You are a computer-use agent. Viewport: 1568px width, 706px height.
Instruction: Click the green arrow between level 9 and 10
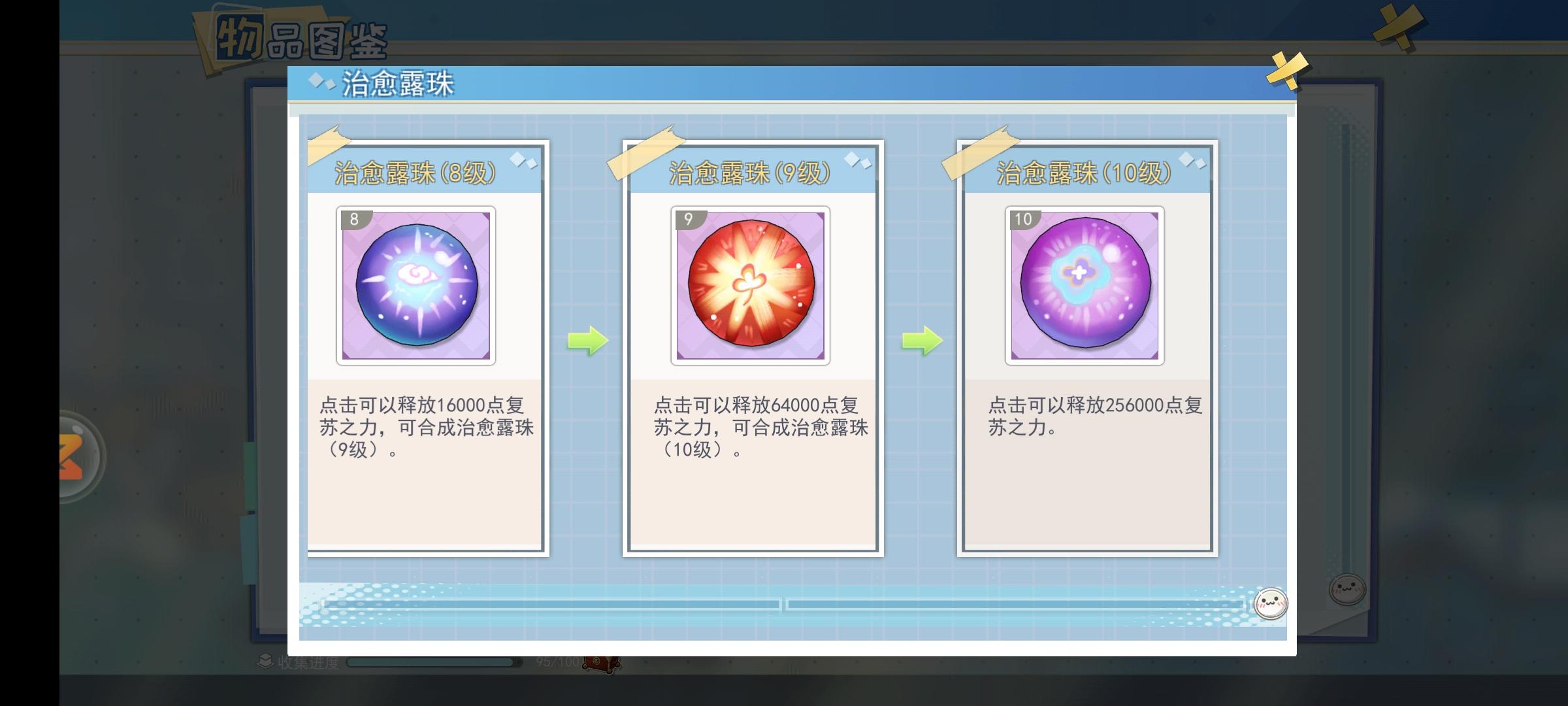pos(923,340)
